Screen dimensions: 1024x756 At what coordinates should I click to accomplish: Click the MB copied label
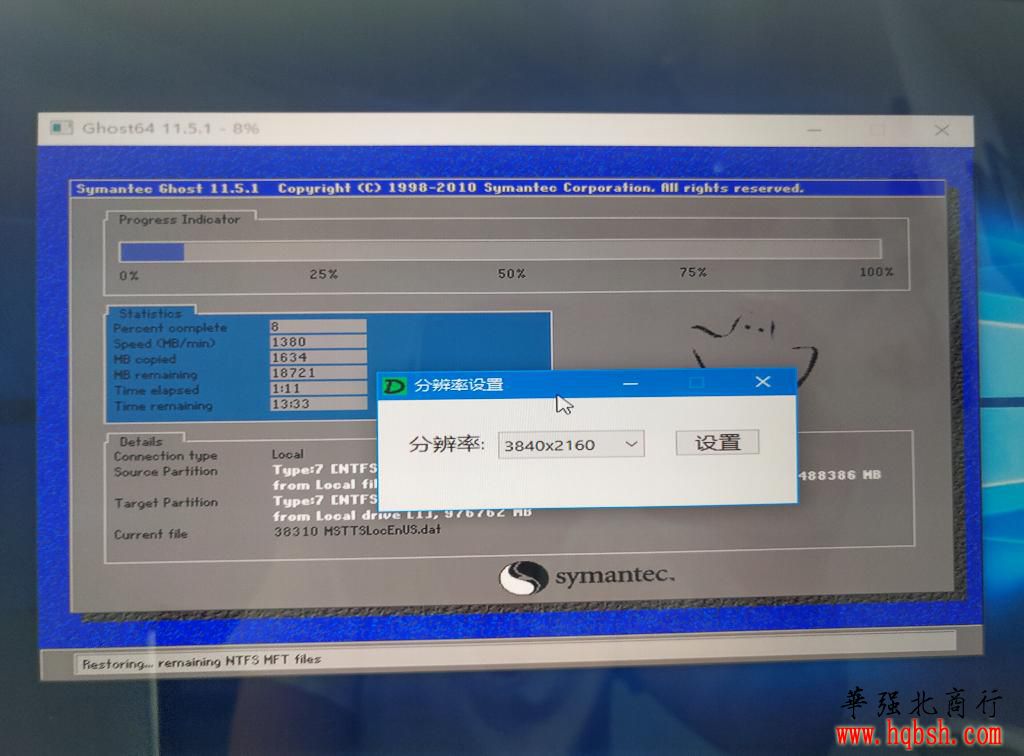coord(144,359)
